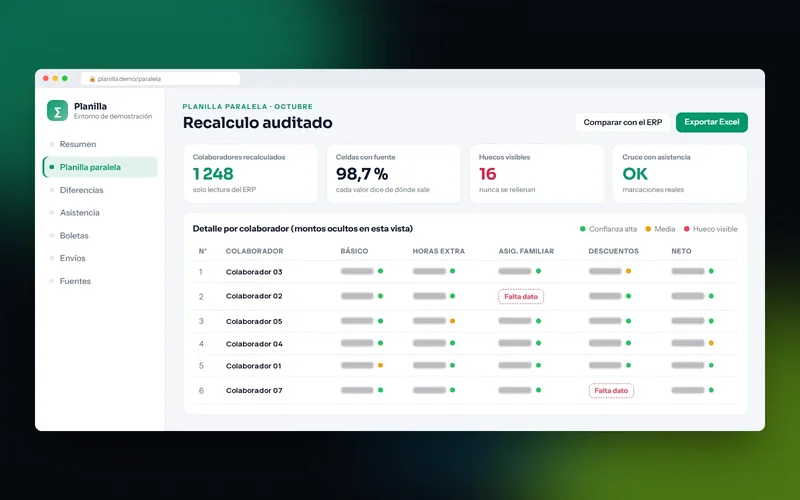Click the Huecos visibles 16 card
This screenshot has width=800, height=500.
(537, 173)
